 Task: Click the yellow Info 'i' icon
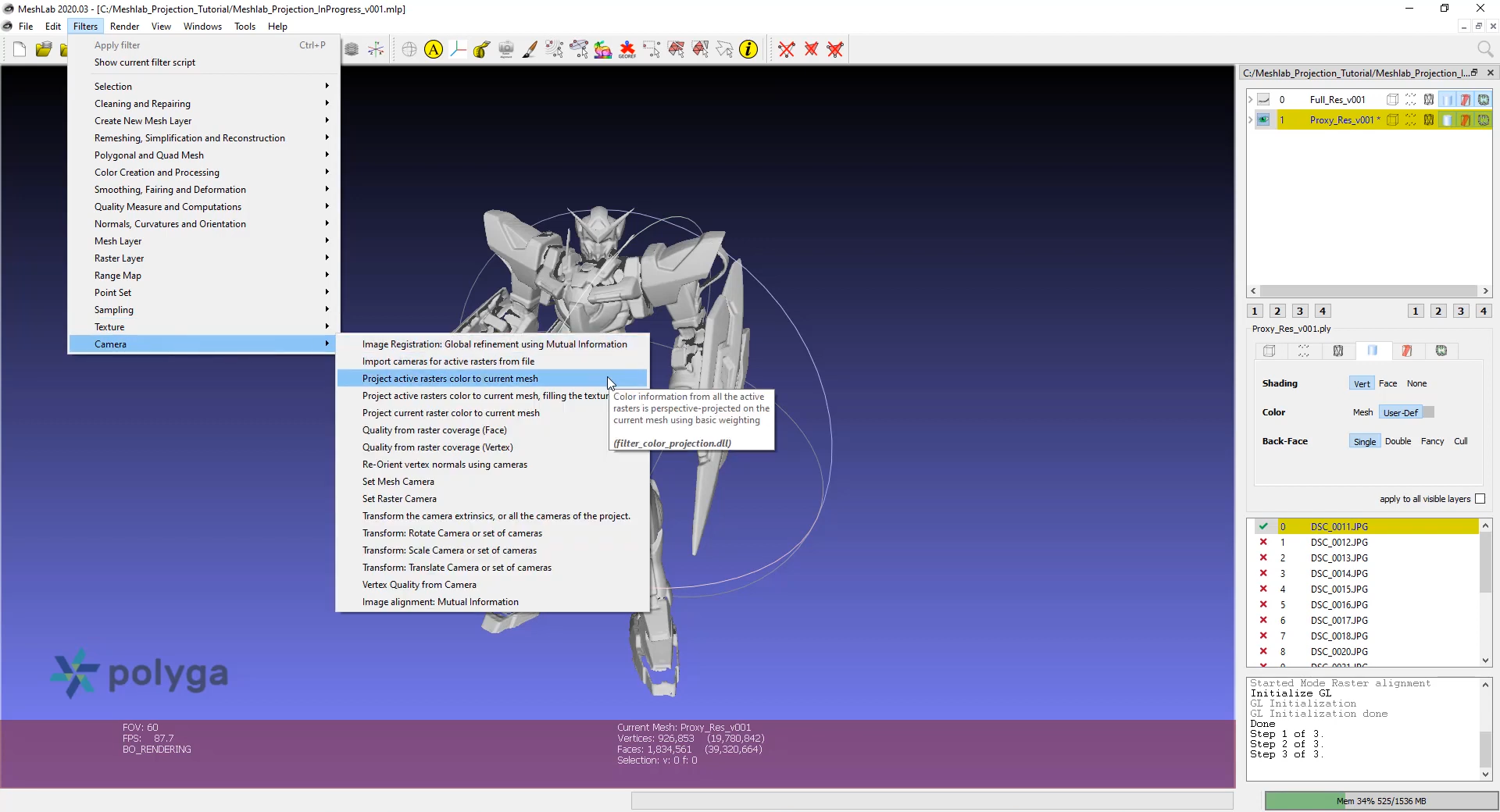pos(748,50)
